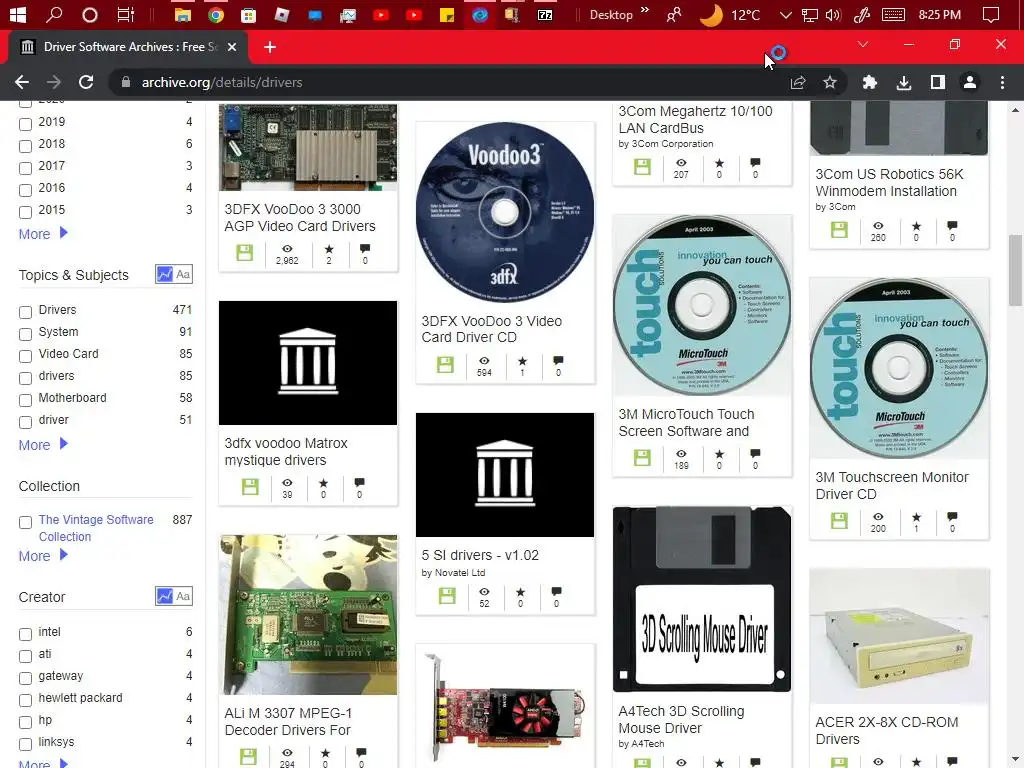Reload the archive.org page
Image resolution: width=1024 pixels, height=768 pixels.
[86, 82]
